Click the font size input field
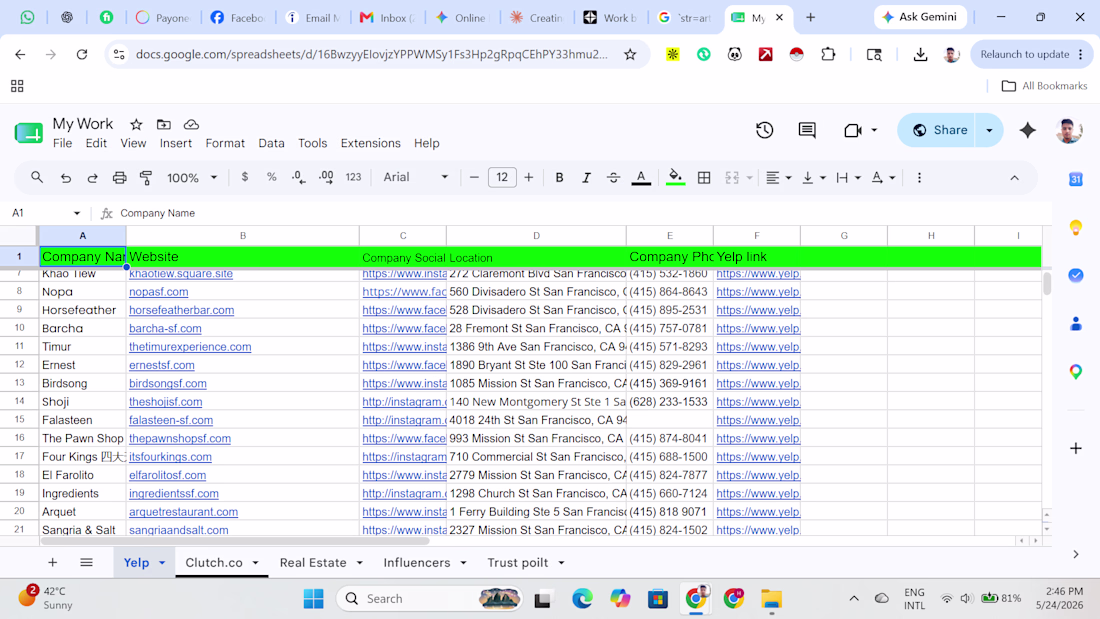The height and width of the screenshot is (619, 1100). click(502, 178)
